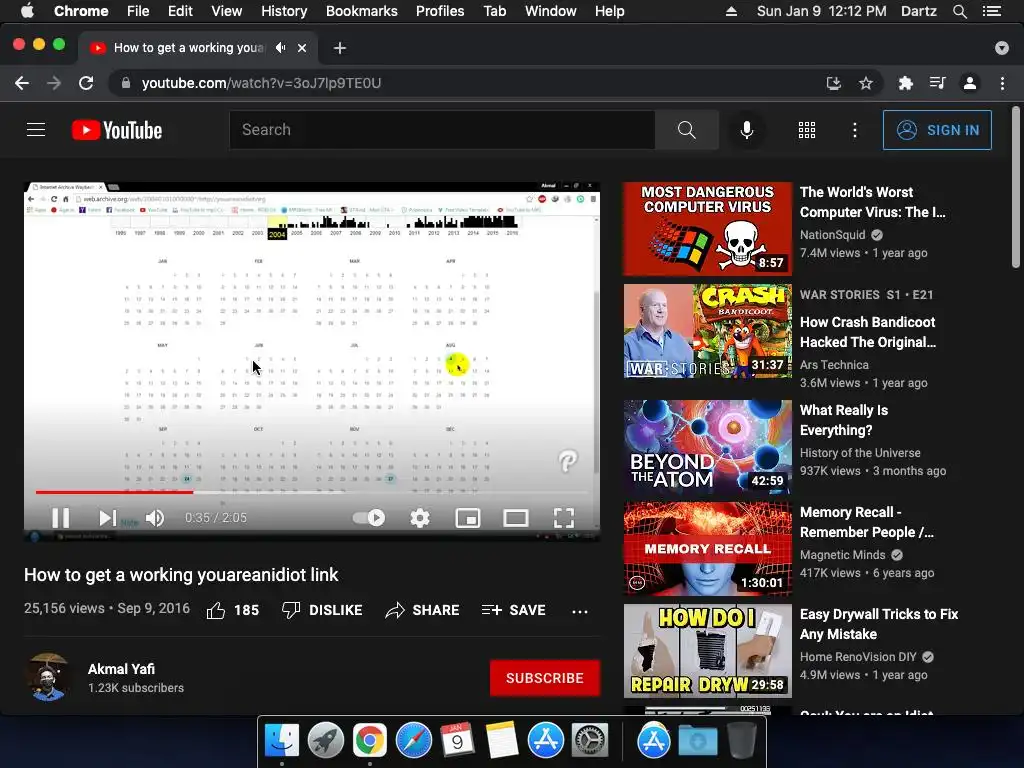The height and width of the screenshot is (768, 1024).
Task: Switch to theater mode
Action: pyautogui.click(x=516, y=518)
